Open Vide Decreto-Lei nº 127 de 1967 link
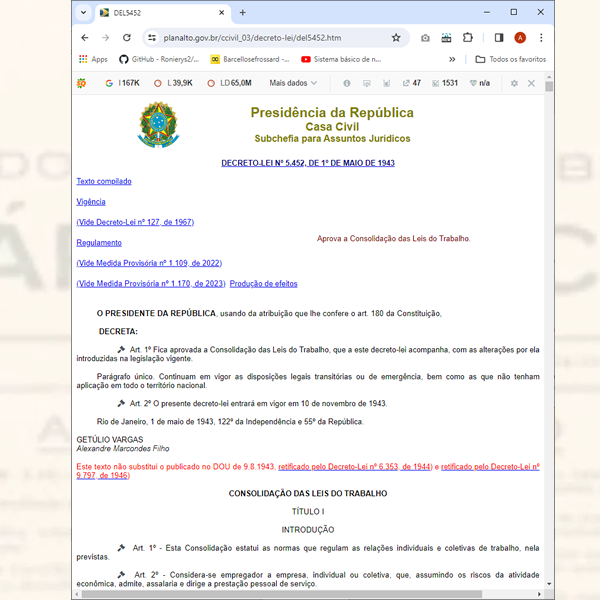This screenshot has height=600, width=600. (x=135, y=222)
